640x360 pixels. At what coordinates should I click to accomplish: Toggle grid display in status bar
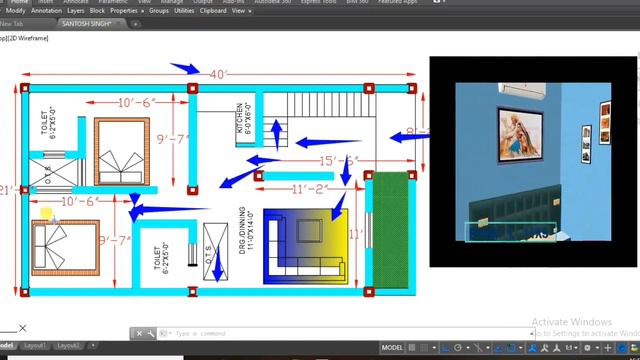[x=412, y=348]
